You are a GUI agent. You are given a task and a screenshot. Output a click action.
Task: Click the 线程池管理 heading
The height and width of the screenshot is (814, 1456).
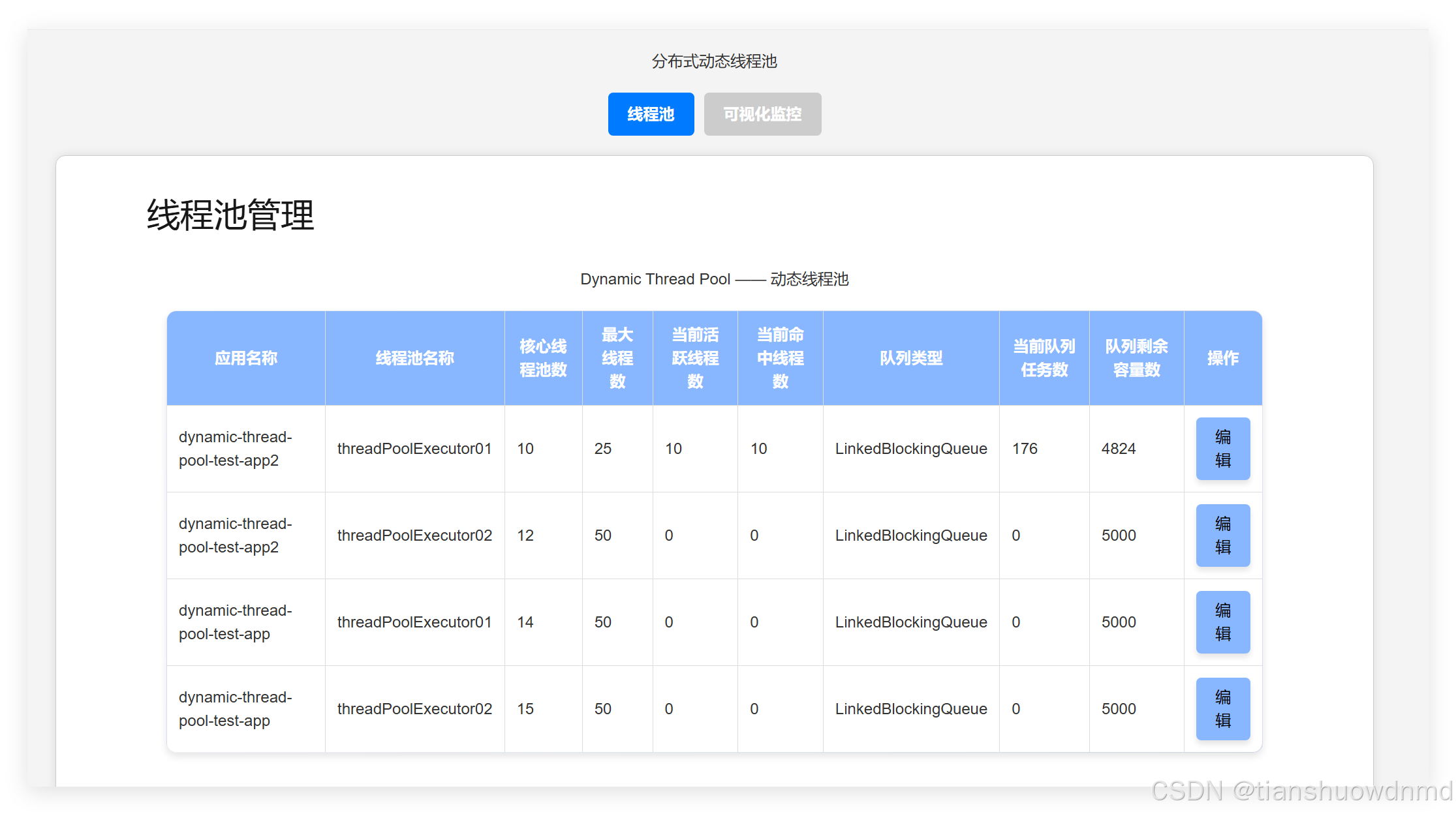pyautogui.click(x=230, y=215)
